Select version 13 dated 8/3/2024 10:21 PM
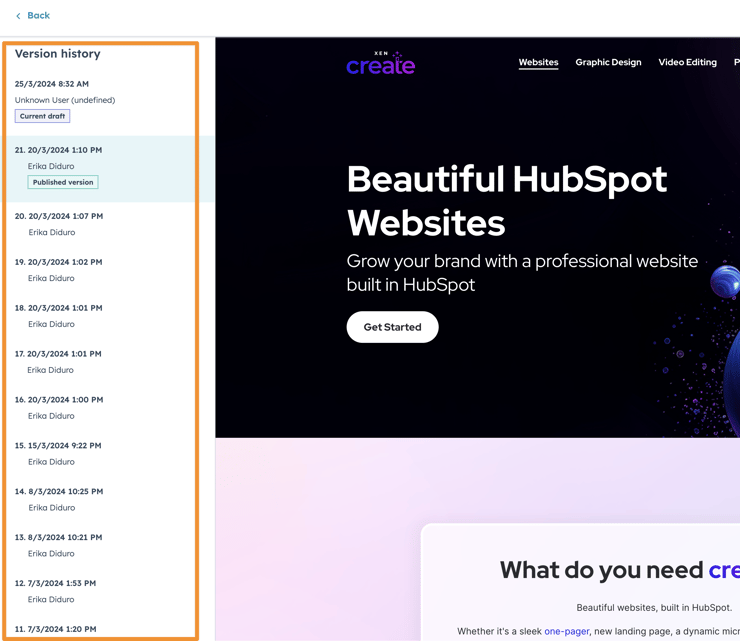 click(x=58, y=537)
